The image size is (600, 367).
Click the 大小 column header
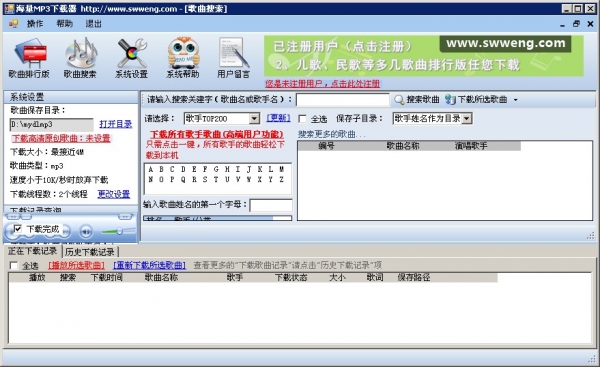pyautogui.click(x=337, y=277)
